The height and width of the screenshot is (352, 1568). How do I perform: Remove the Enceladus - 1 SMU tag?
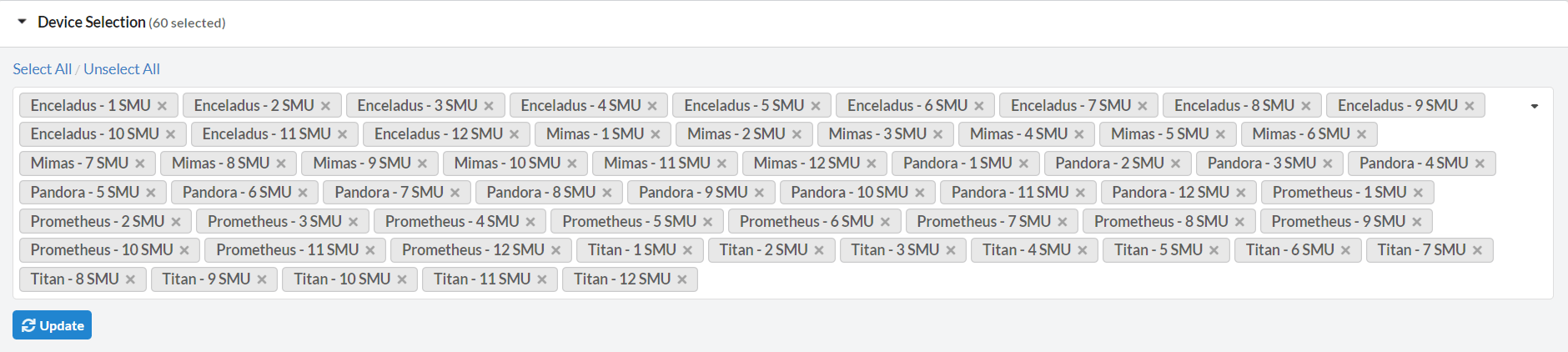click(x=163, y=106)
